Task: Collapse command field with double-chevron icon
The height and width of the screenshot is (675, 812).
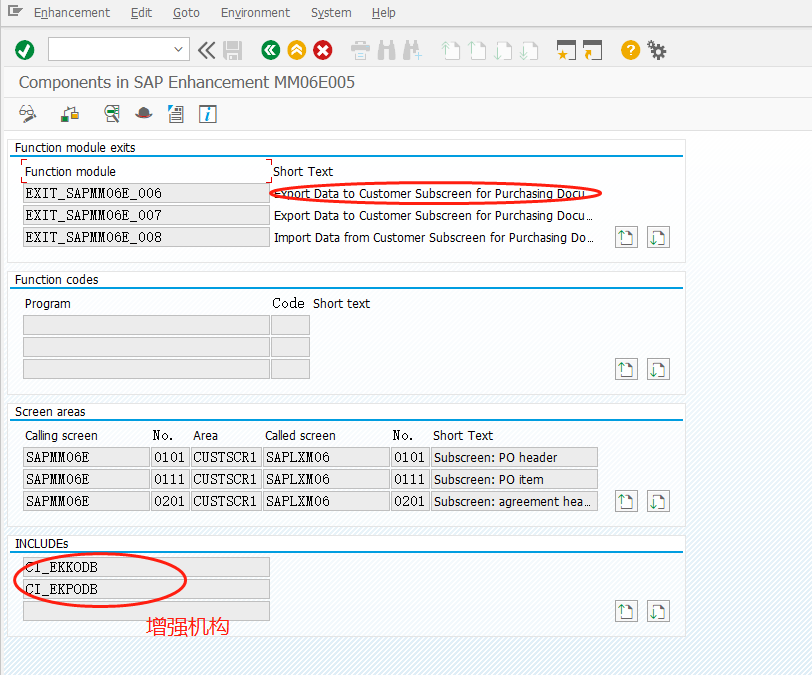Action: point(206,50)
